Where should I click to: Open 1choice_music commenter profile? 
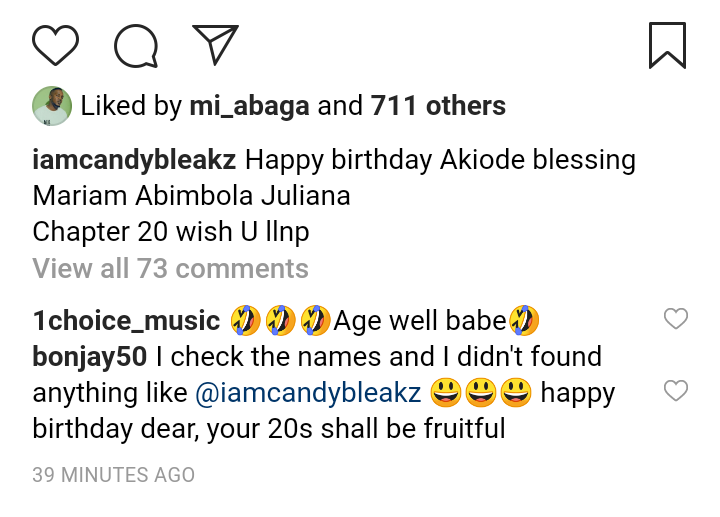click(126, 321)
